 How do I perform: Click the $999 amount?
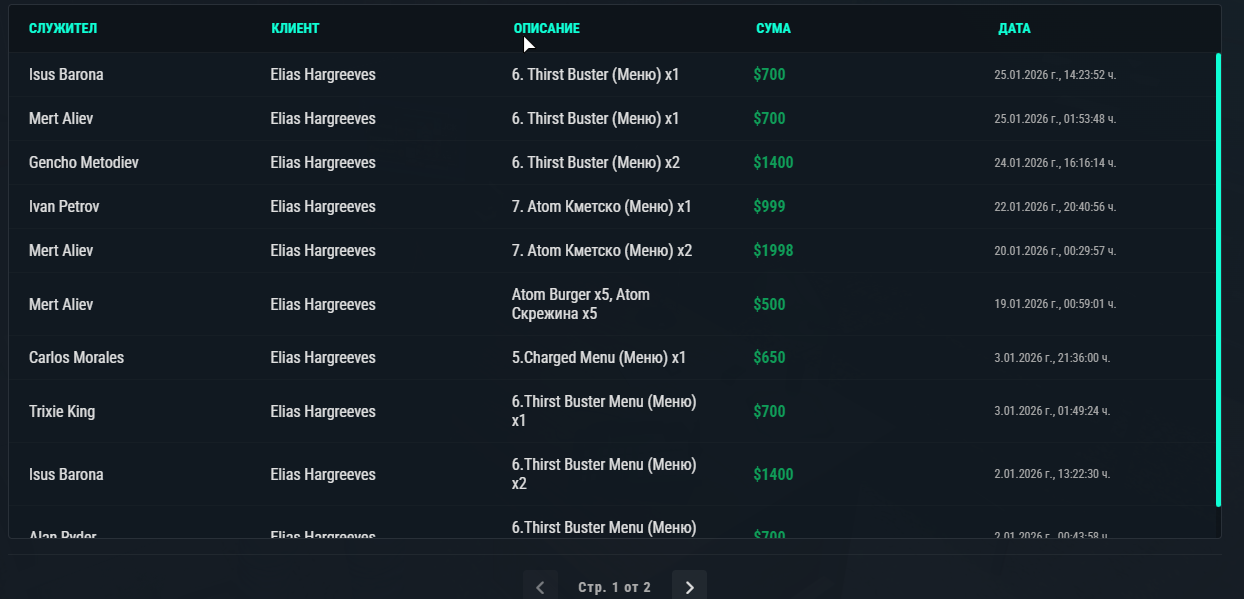tap(769, 206)
